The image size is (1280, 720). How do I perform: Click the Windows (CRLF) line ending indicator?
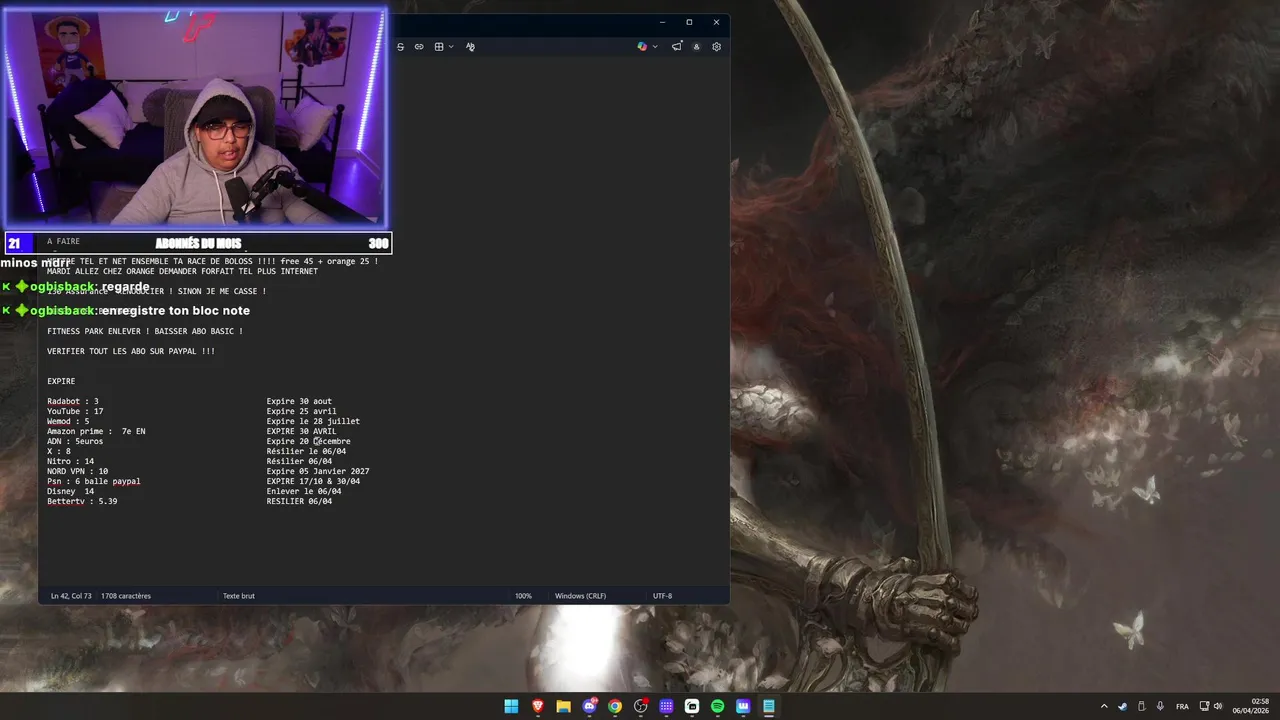pos(581,596)
